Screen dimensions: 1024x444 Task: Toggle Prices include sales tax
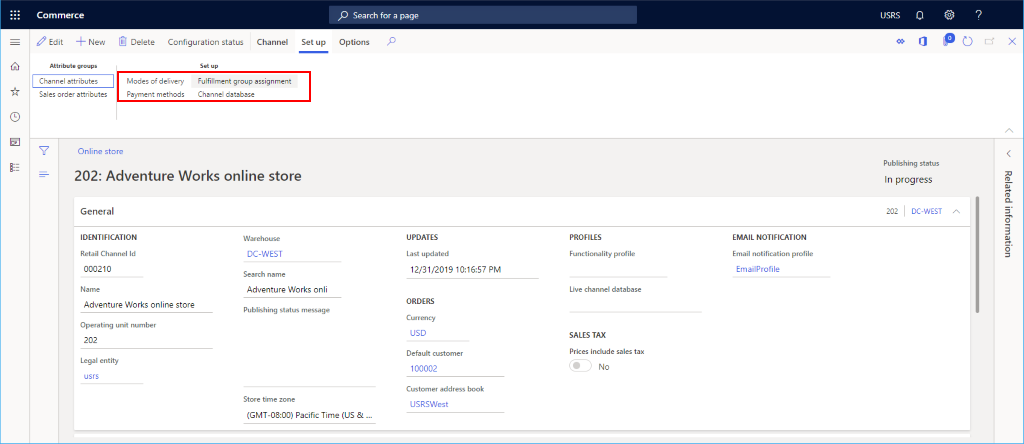pos(580,366)
